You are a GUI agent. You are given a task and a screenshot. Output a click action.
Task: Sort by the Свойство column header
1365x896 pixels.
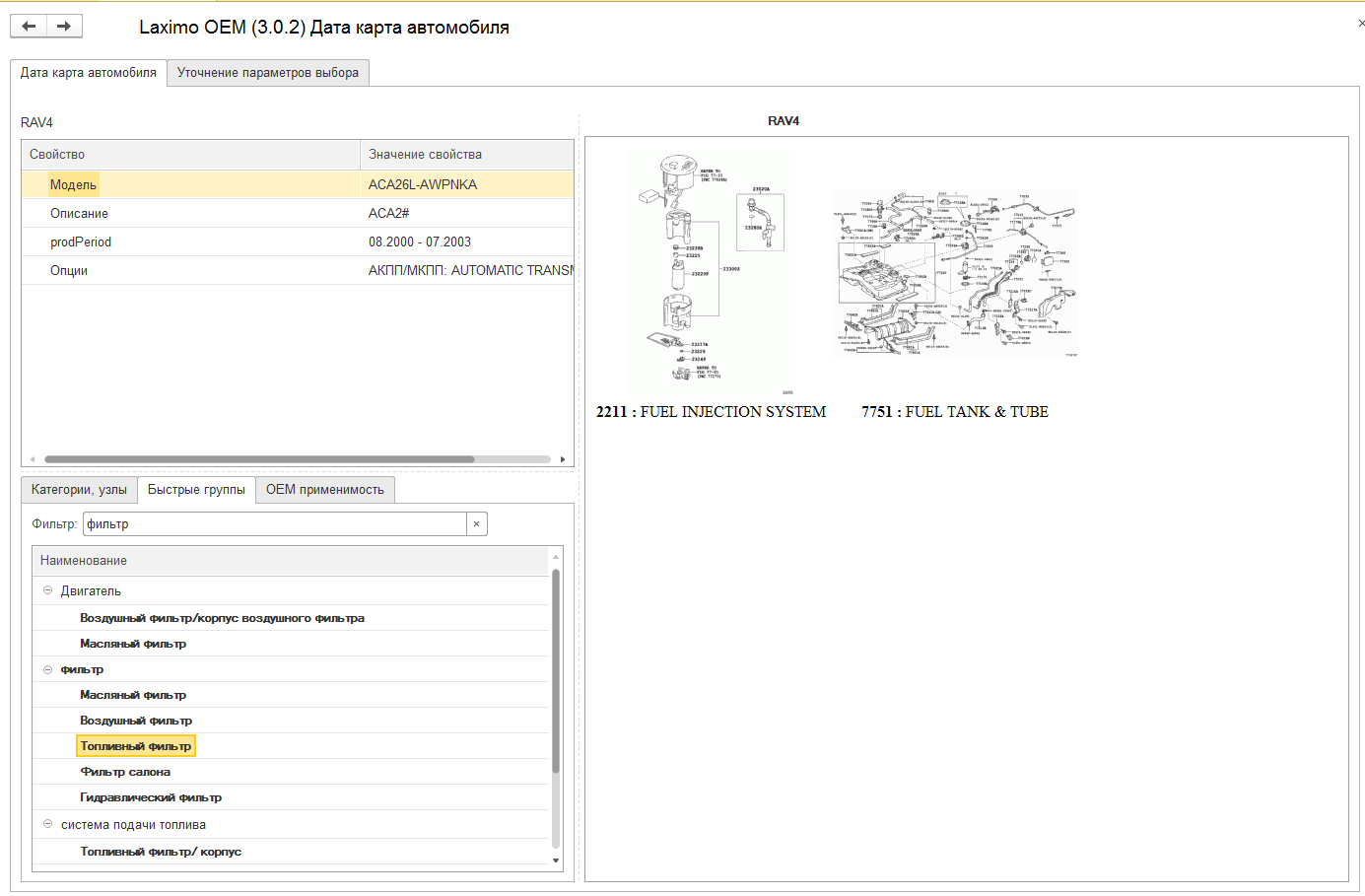coord(191,155)
